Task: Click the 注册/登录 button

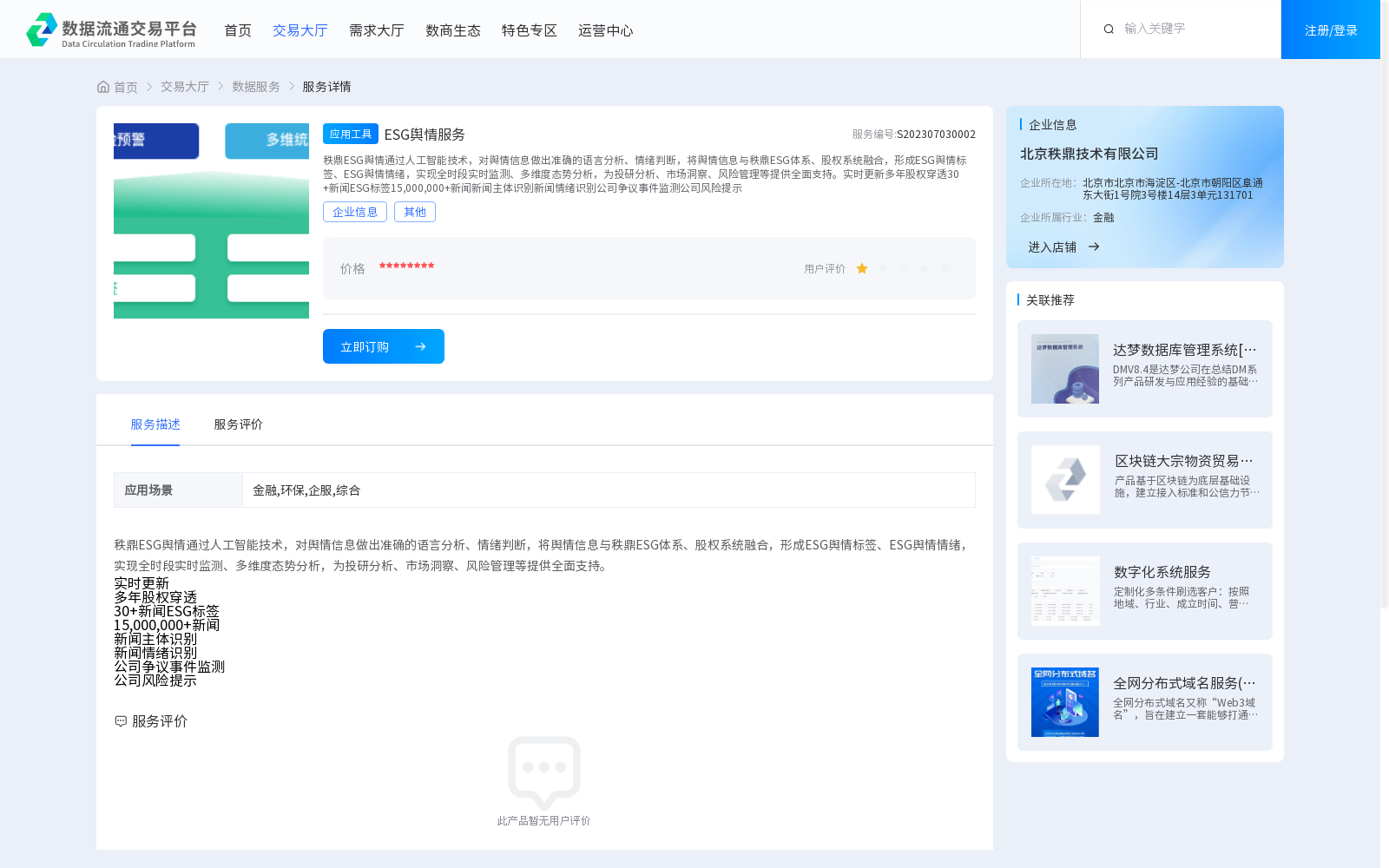Action: [x=1331, y=30]
